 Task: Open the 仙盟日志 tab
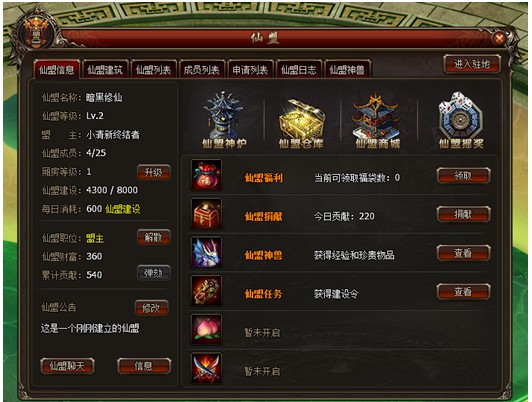pos(299,70)
